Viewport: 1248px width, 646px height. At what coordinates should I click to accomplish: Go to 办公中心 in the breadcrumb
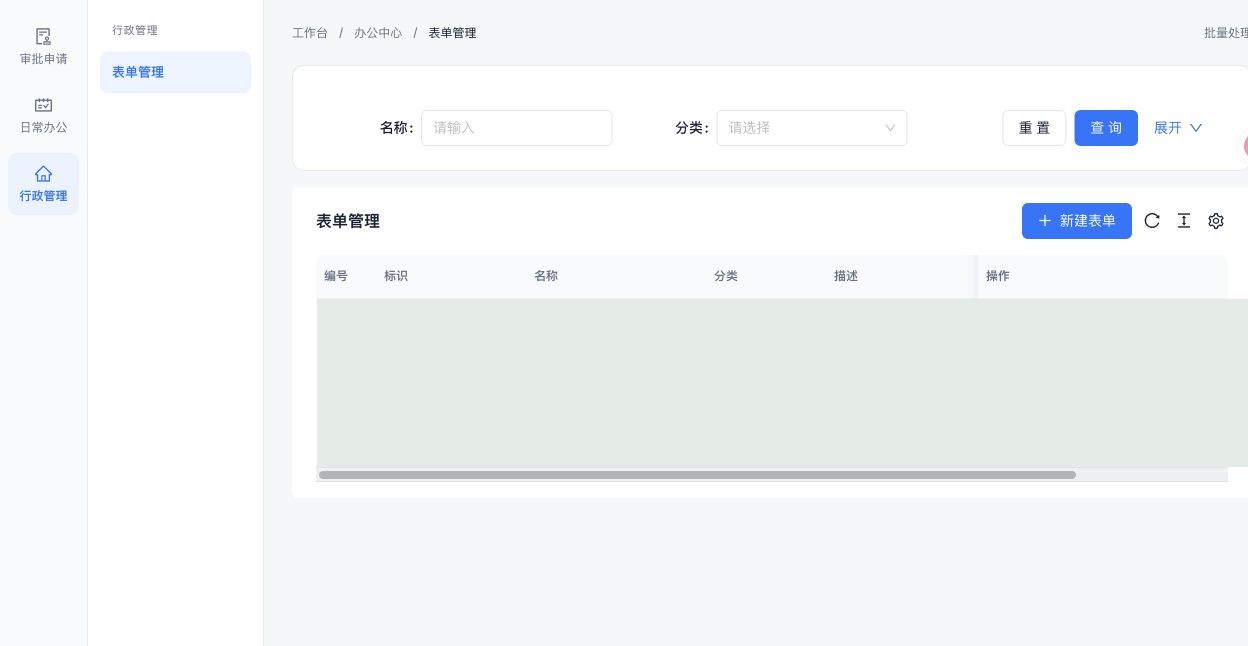pos(378,33)
